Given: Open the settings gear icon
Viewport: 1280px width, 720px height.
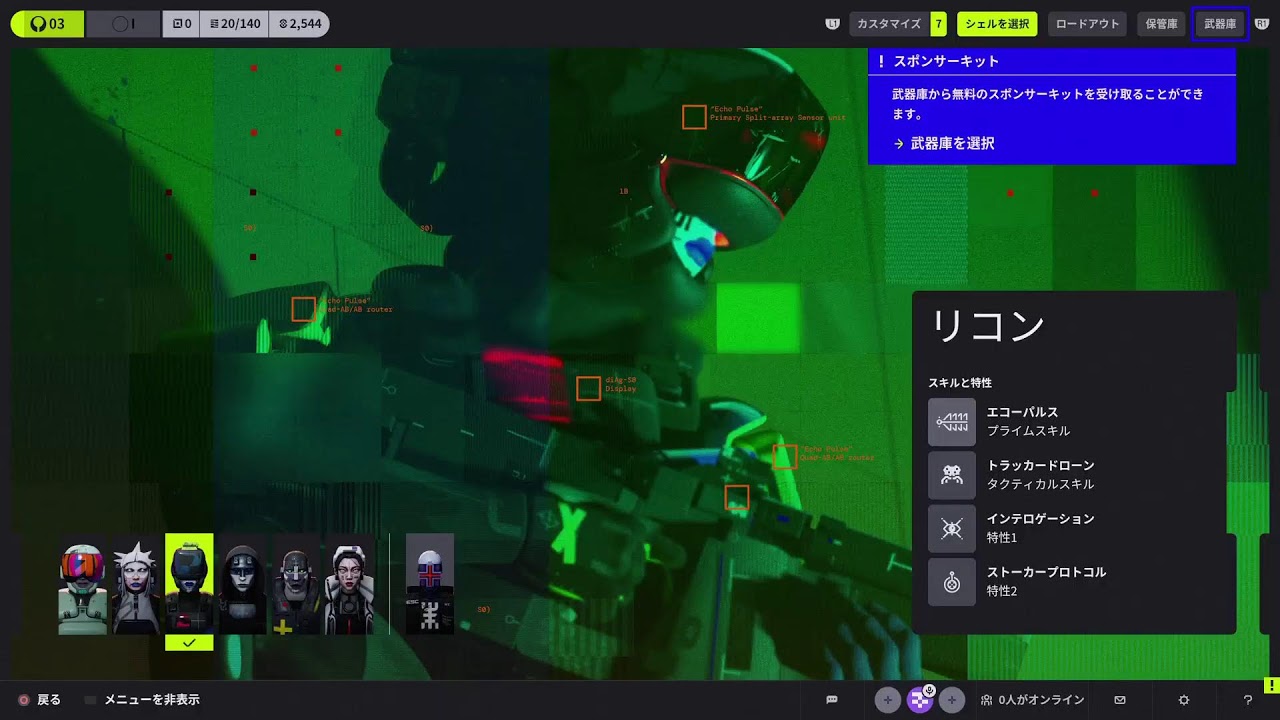Looking at the screenshot, I should (1184, 700).
